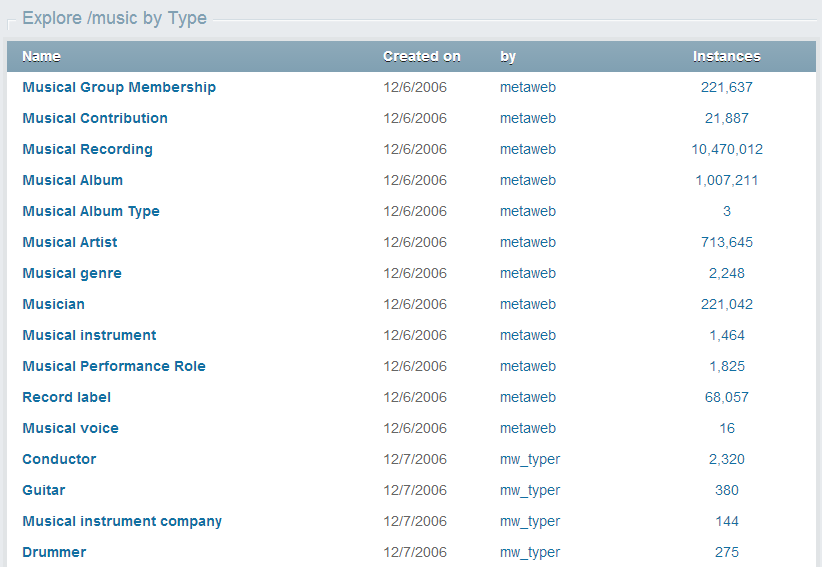Open the 1,825 instances count
Image resolution: width=822 pixels, height=567 pixels.
pos(727,366)
